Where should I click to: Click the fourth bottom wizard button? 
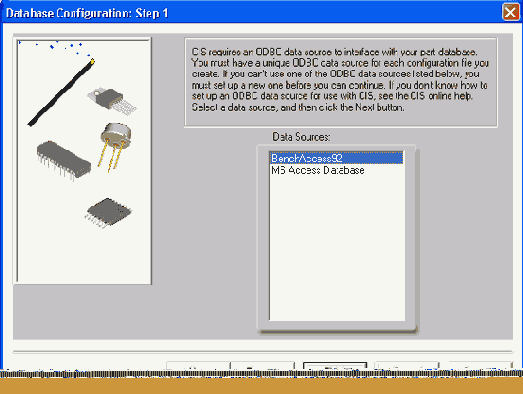pos(407,366)
